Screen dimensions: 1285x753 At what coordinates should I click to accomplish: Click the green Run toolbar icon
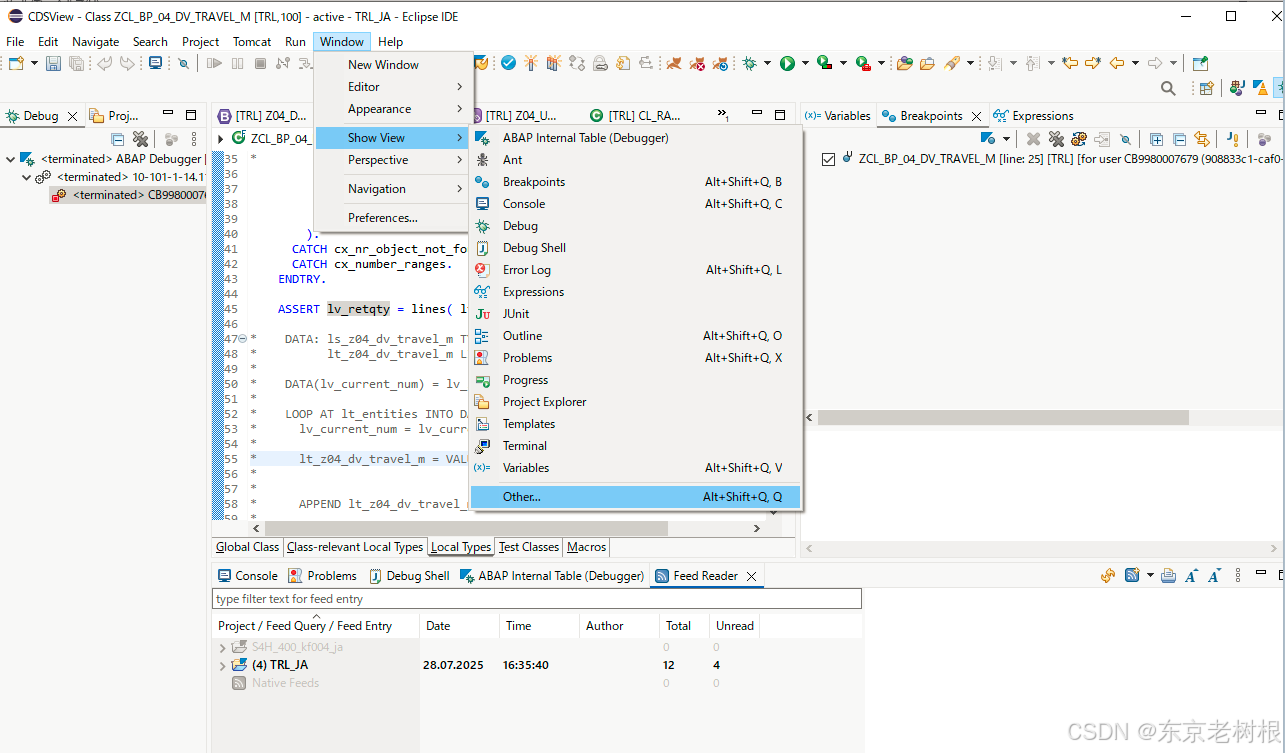click(788, 63)
